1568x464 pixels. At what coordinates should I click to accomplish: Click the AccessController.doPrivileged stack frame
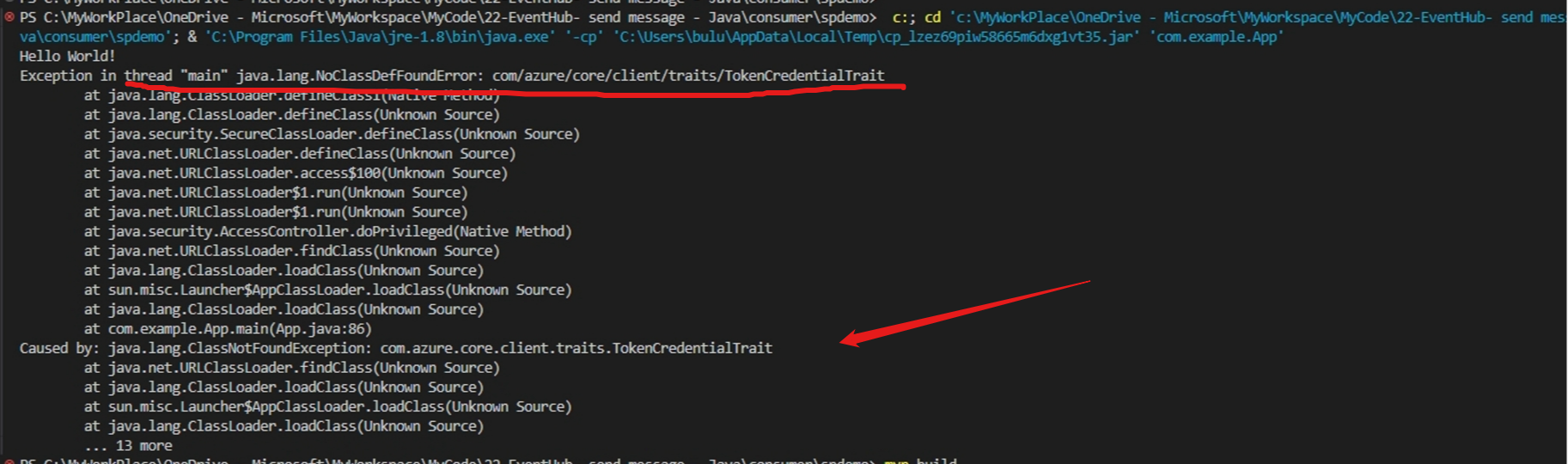339,232
